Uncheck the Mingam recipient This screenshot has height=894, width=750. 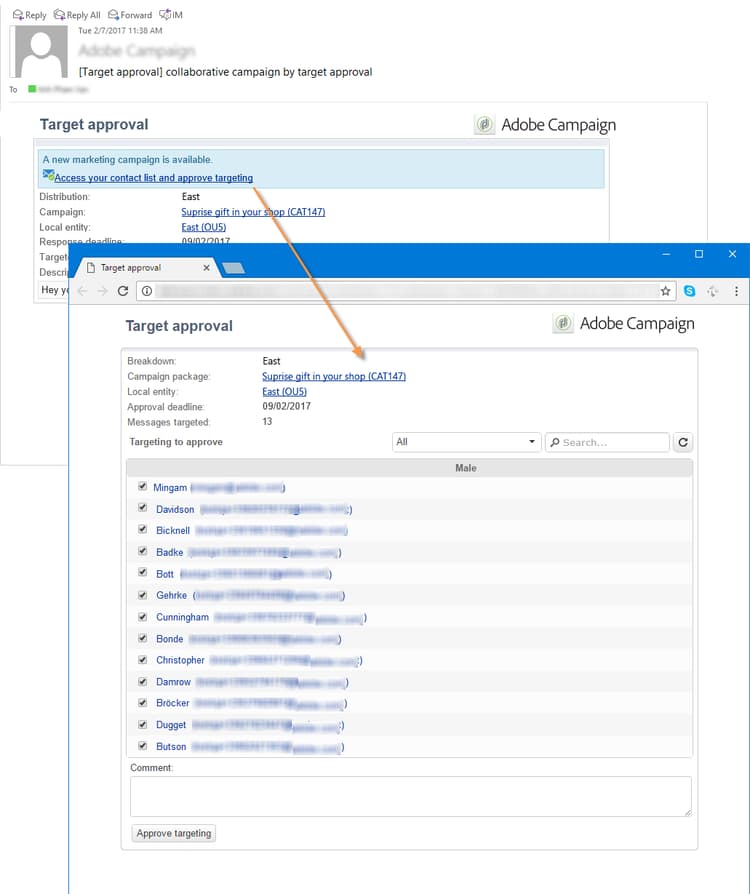pos(143,486)
